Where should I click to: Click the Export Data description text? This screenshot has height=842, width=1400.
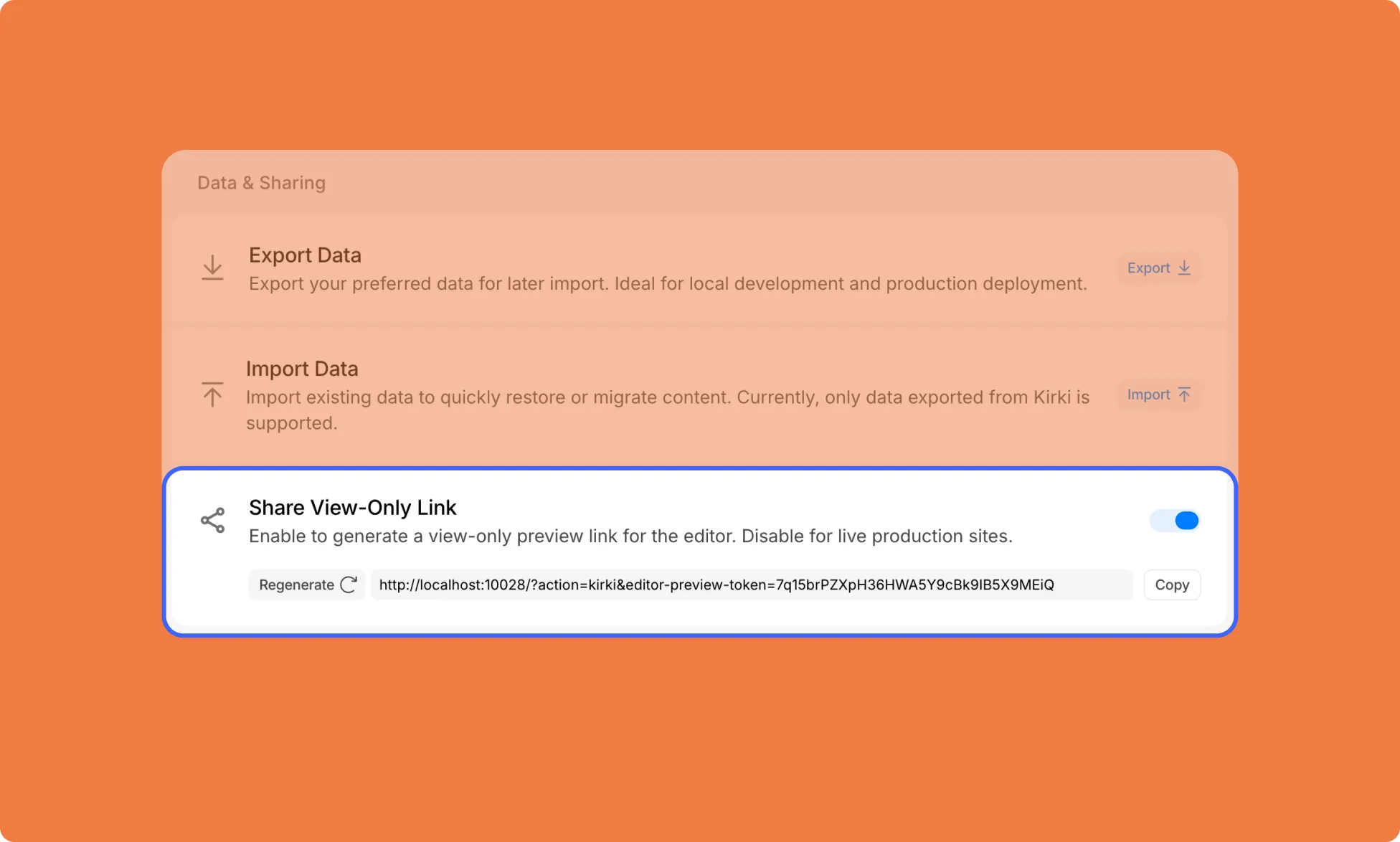tap(668, 284)
